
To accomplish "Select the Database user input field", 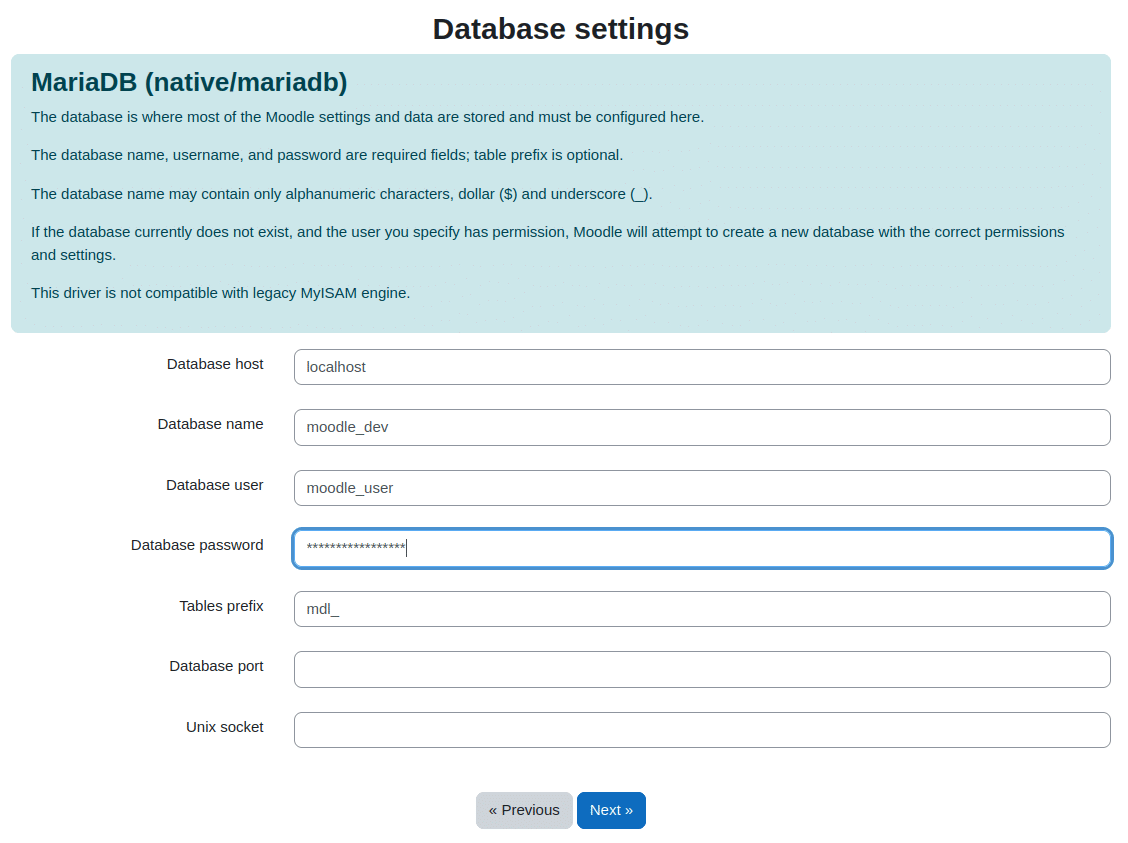I will pos(701,488).
